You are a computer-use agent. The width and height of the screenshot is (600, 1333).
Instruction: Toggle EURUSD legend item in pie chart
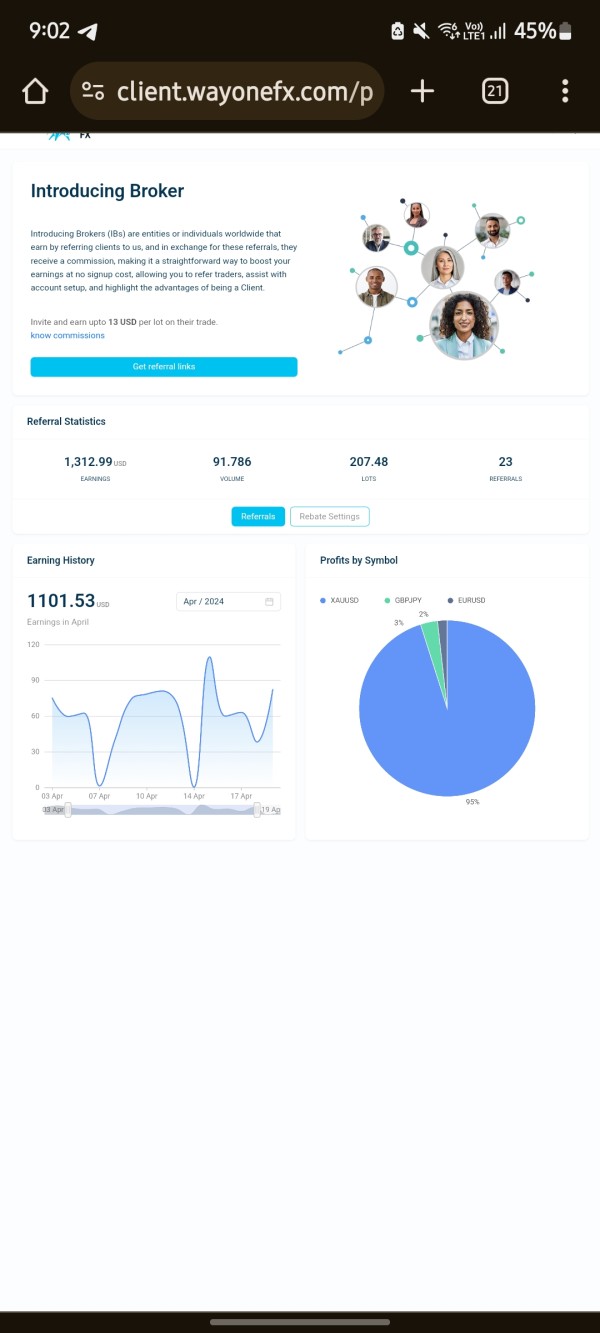466,600
